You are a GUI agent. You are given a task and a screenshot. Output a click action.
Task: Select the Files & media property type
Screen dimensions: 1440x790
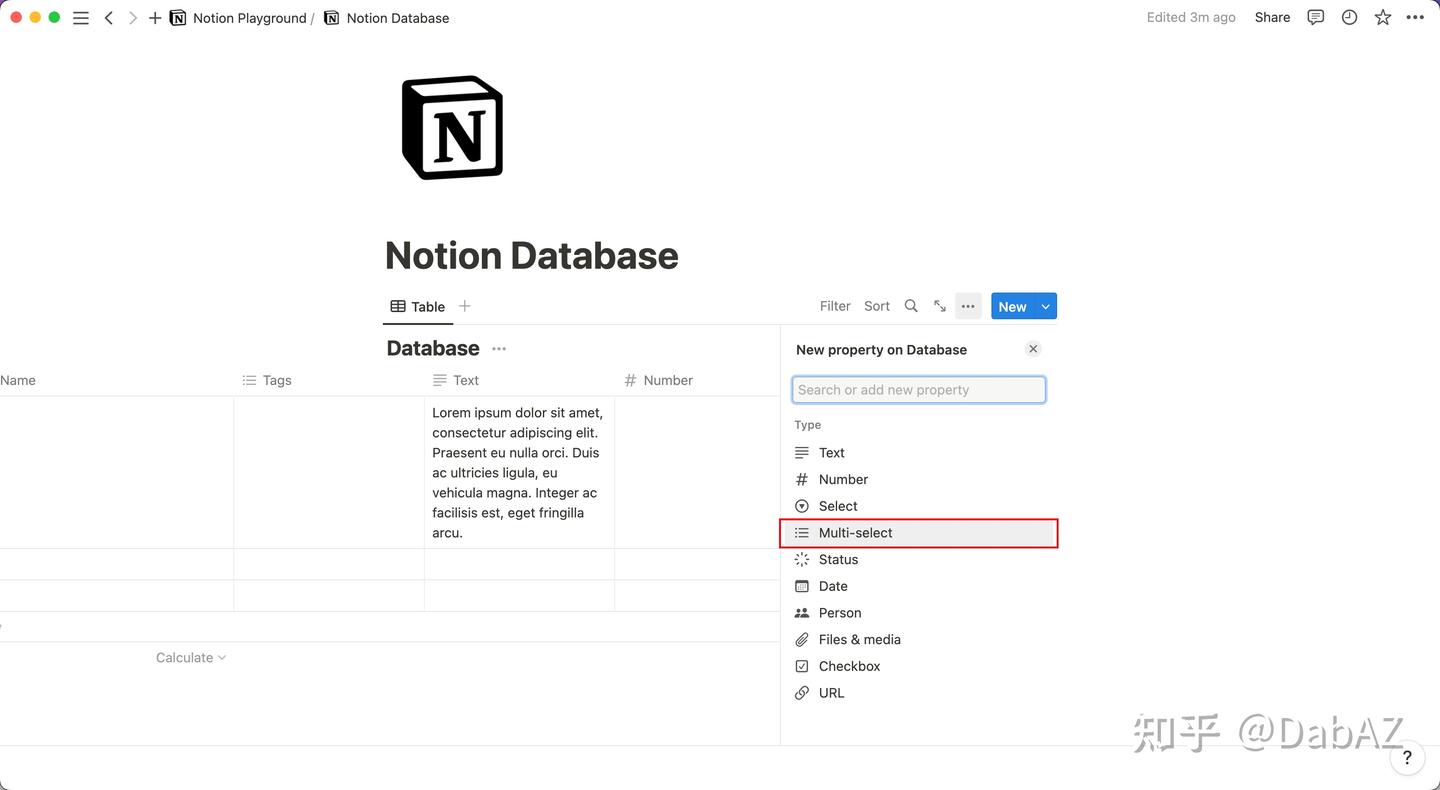(x=859, y=639)
